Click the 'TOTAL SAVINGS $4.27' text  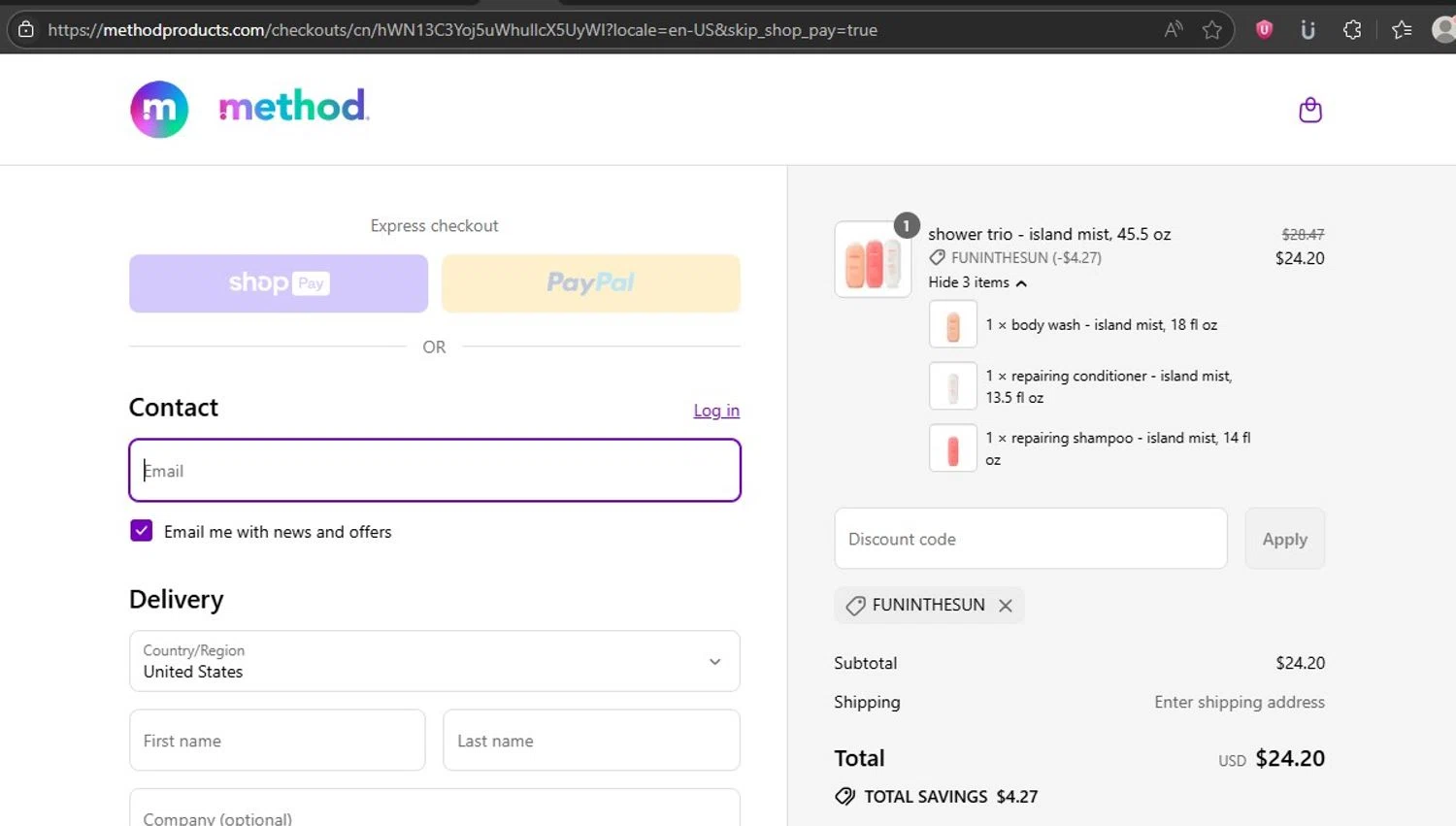click(951, 797)
